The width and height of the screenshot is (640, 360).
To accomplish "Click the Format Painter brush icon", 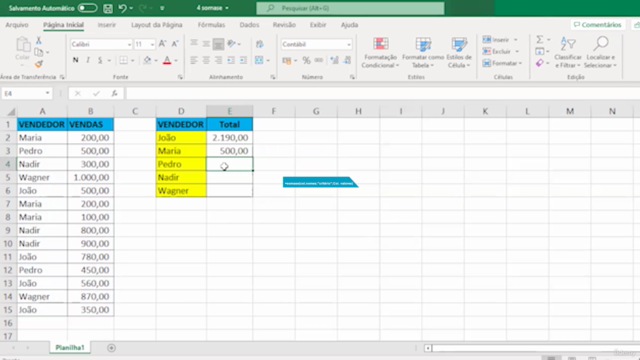I will coord(39,64).
